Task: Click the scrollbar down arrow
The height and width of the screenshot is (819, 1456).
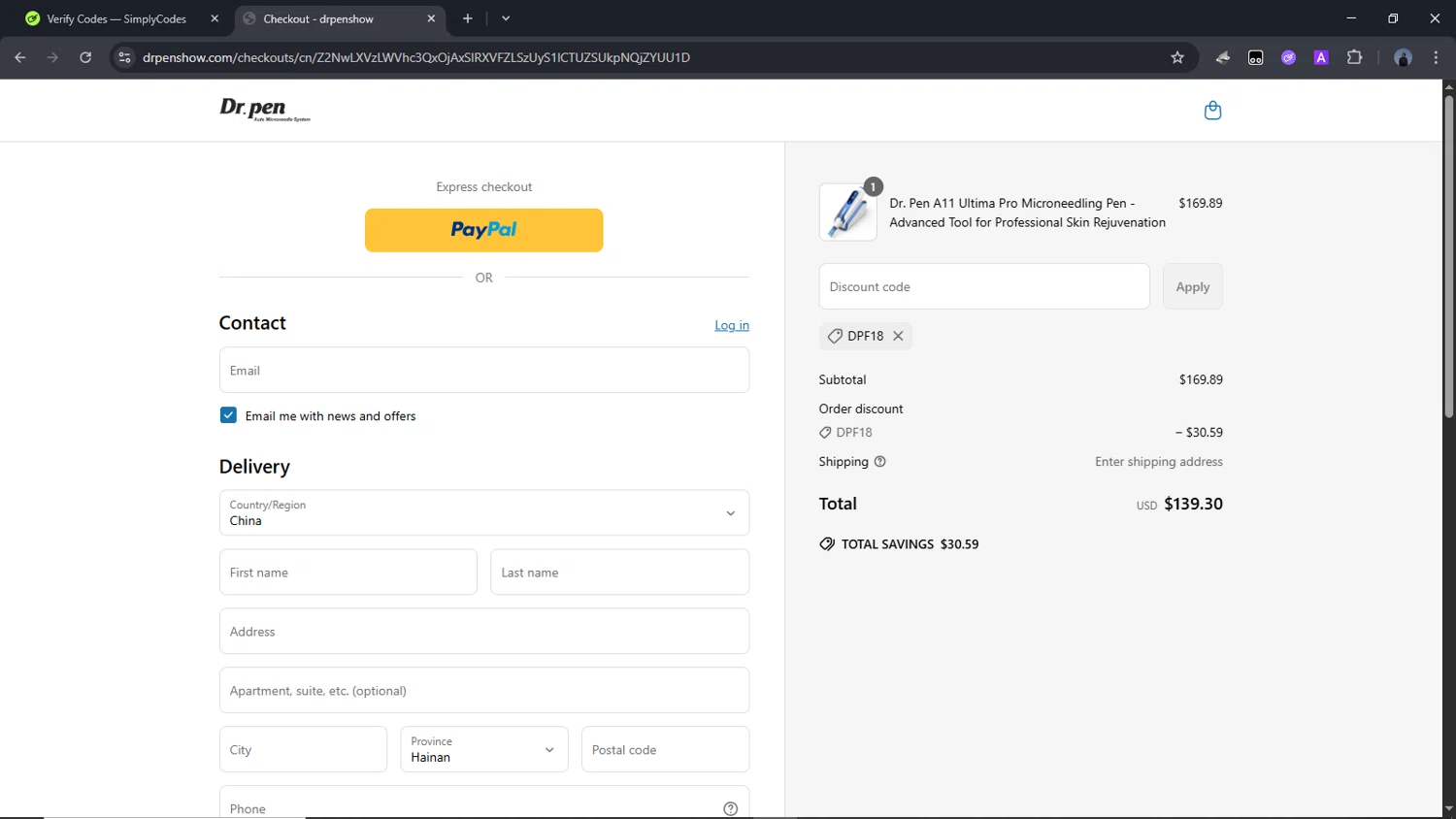Action: point(1448,809)
